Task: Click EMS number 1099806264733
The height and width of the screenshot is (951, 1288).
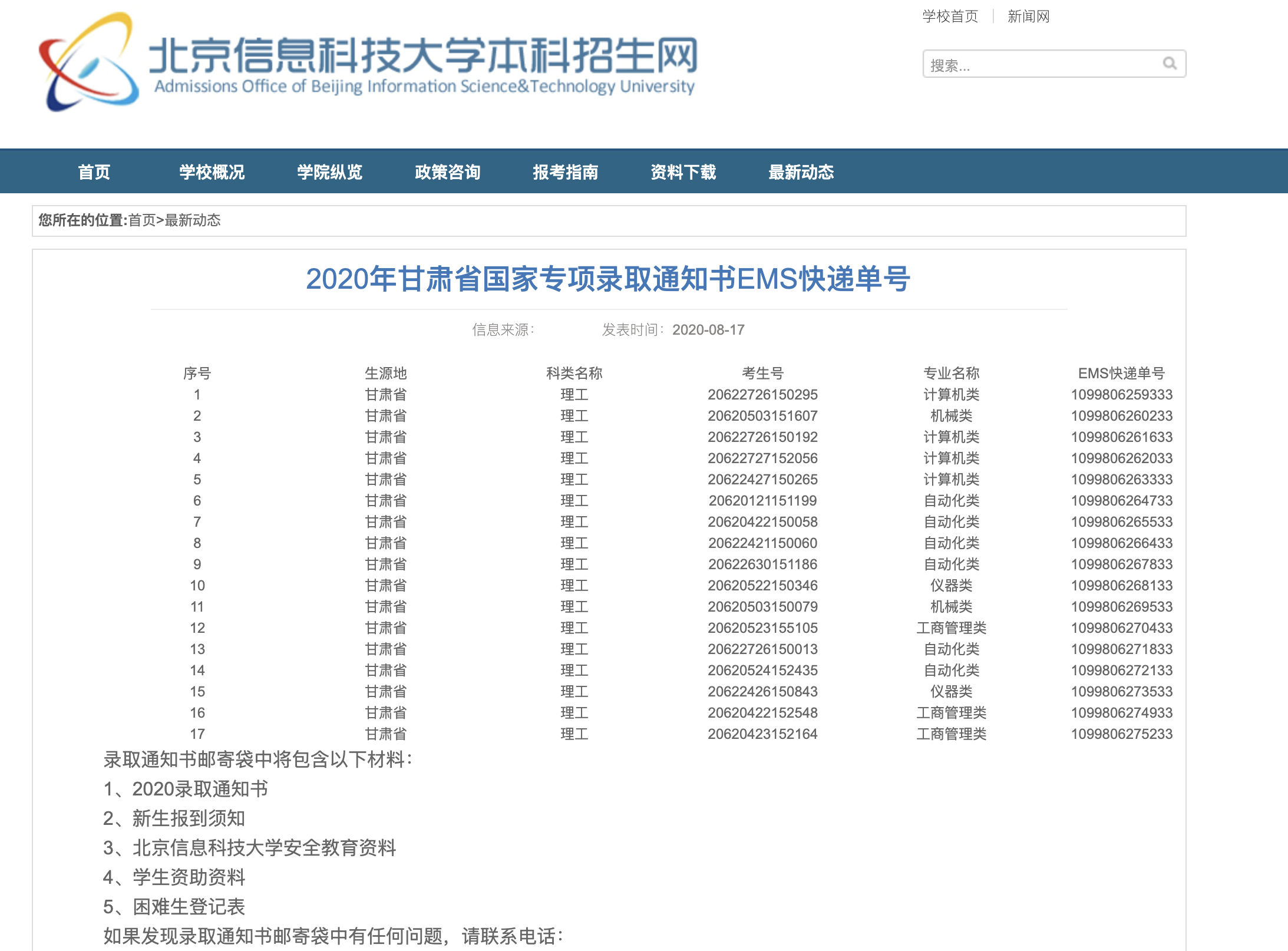Action: pos(1122,500)
